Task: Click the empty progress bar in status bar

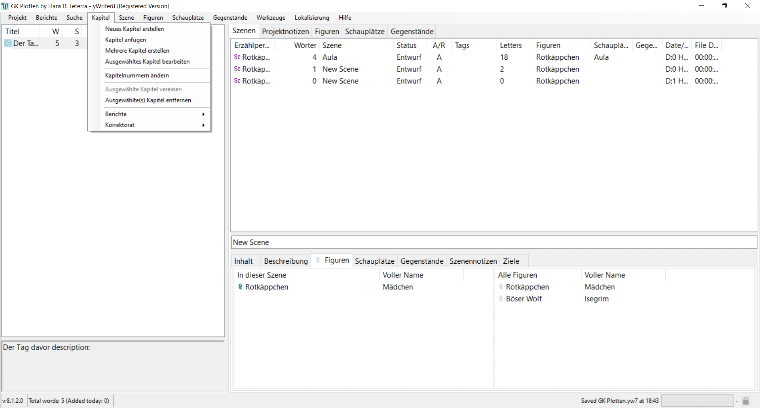Action: (697, 401)
